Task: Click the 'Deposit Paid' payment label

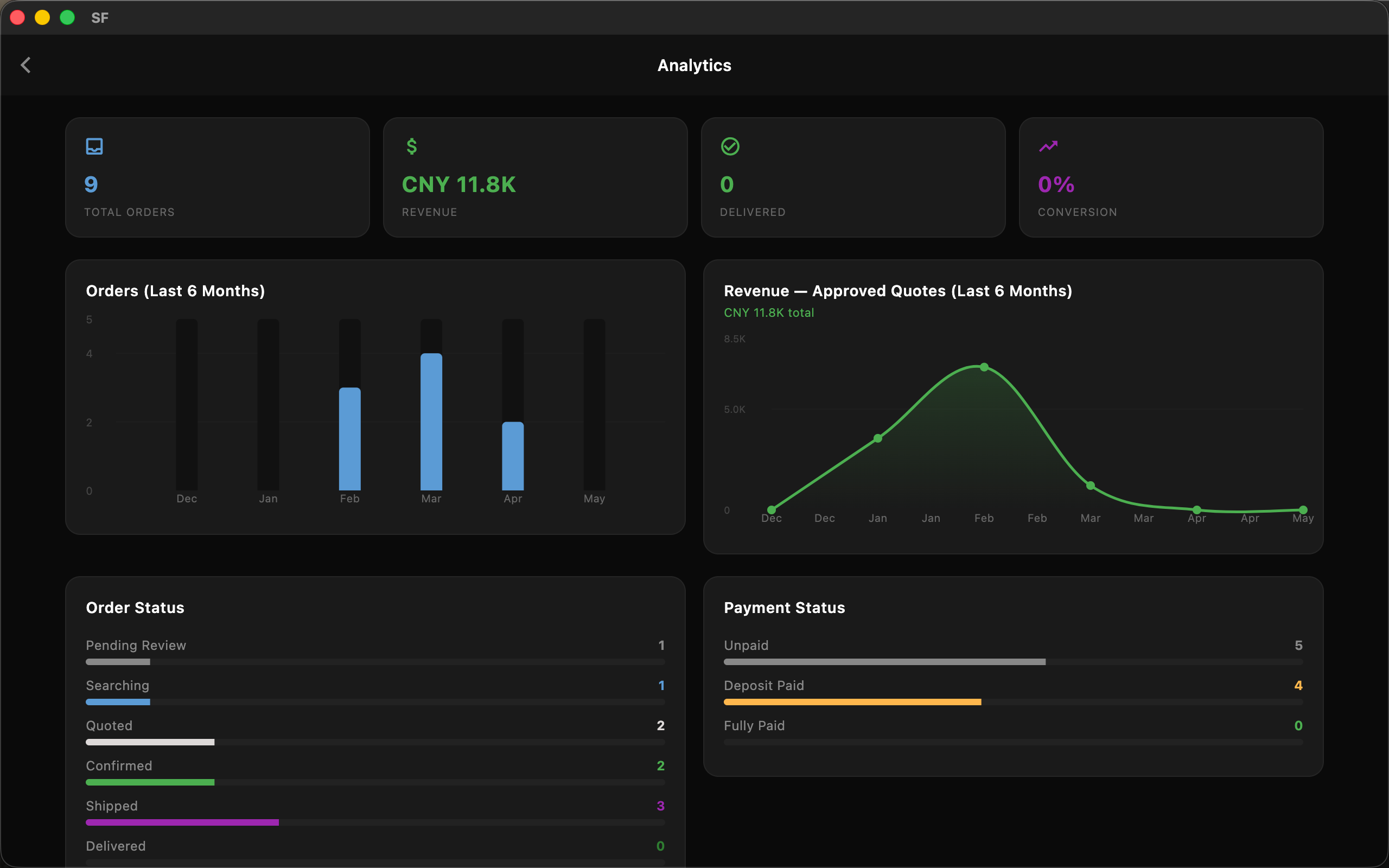Action: (764, 685)
